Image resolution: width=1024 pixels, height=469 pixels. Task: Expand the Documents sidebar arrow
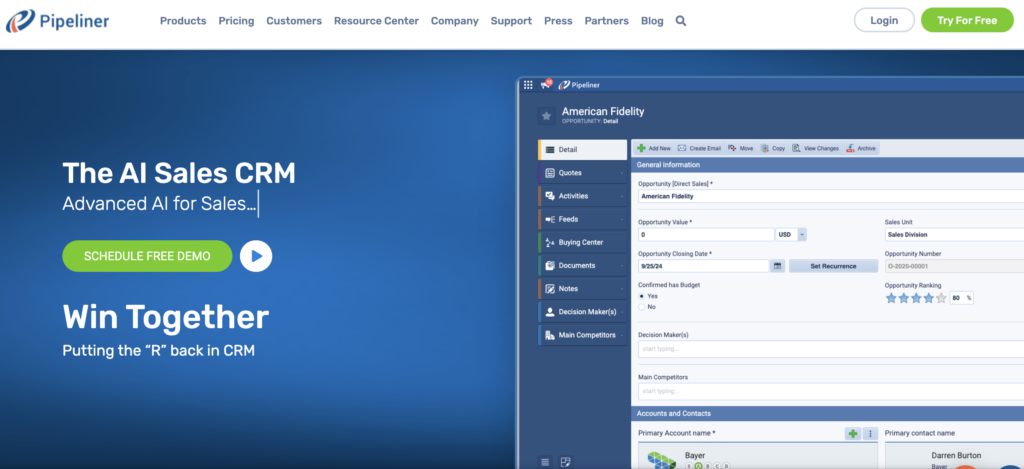coord(622,266)
